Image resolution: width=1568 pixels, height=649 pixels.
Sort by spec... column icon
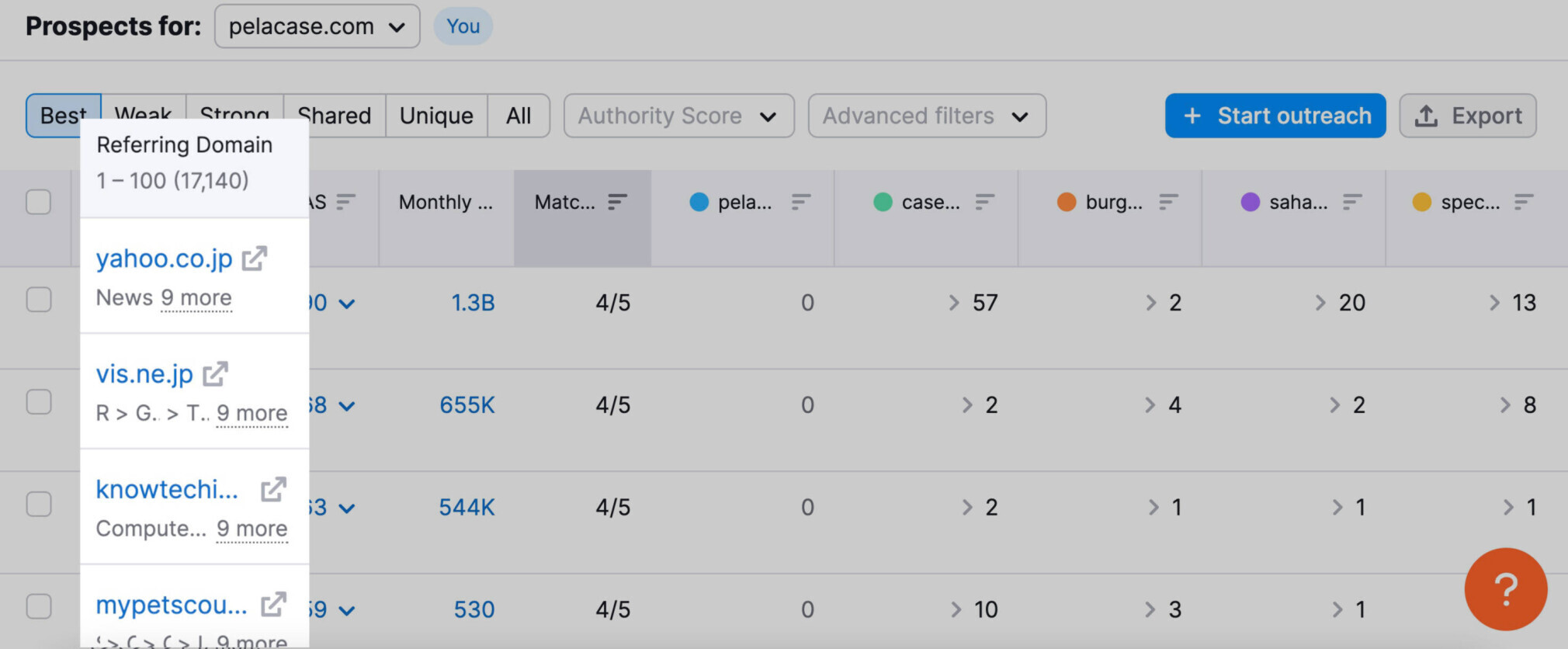point(1524,202)
